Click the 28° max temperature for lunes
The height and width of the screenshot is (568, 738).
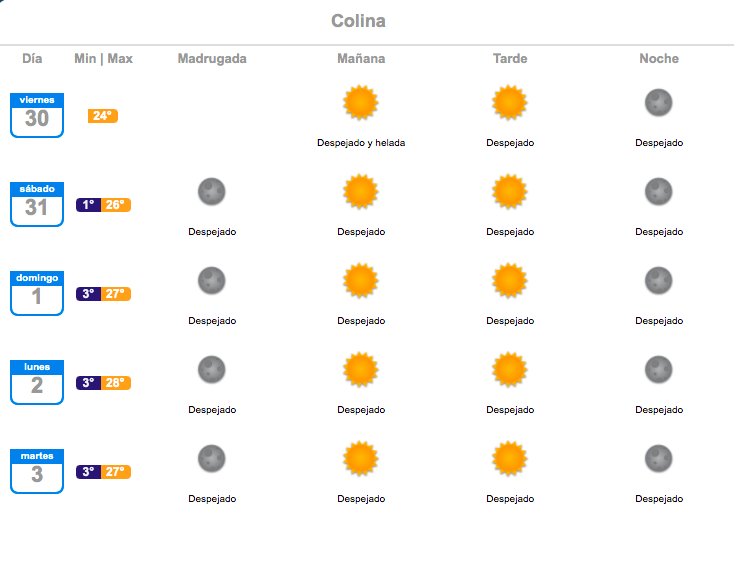tap(116, 383)
